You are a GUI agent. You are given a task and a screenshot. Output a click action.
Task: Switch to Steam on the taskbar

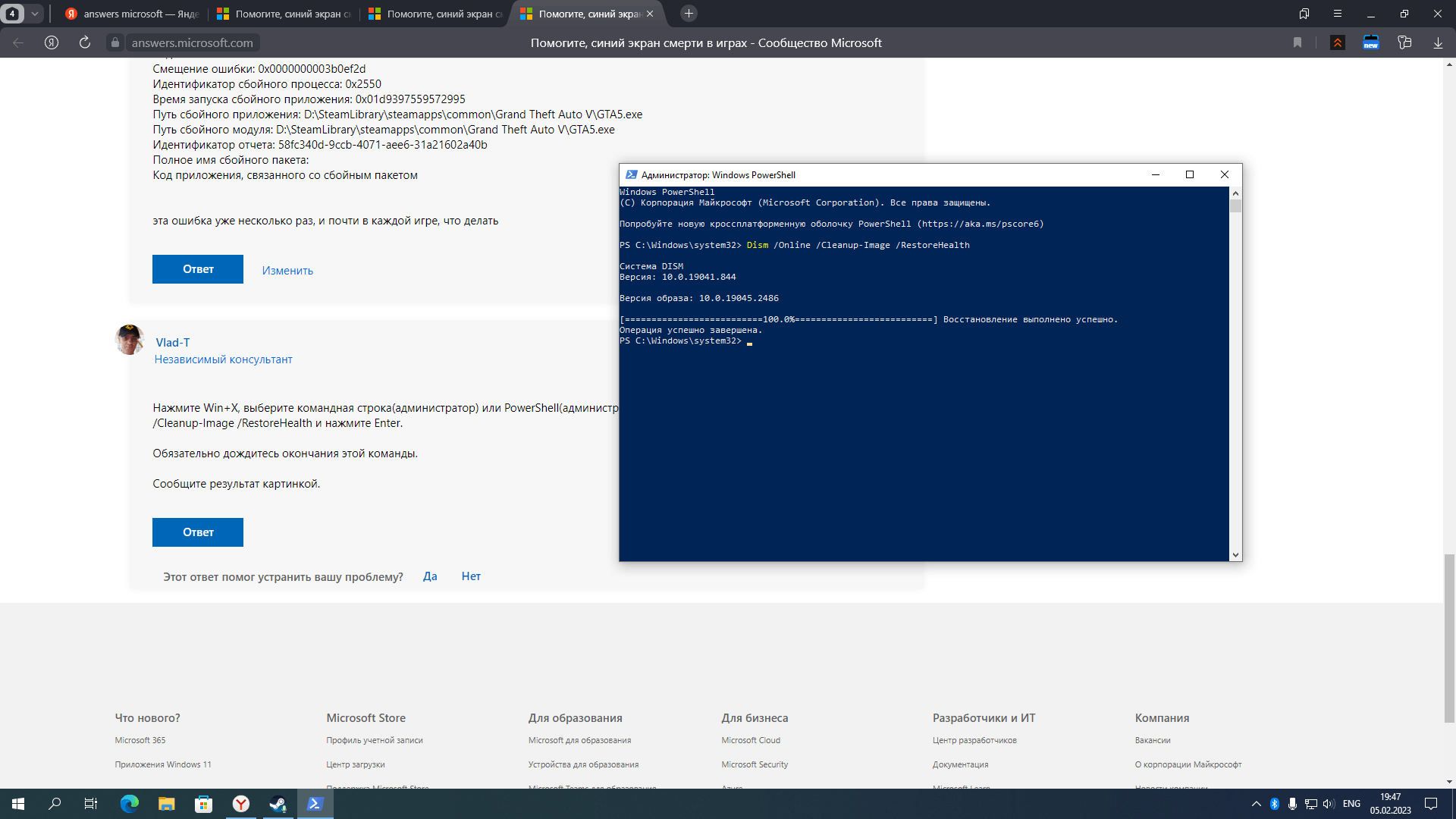[x=278, y=804]
